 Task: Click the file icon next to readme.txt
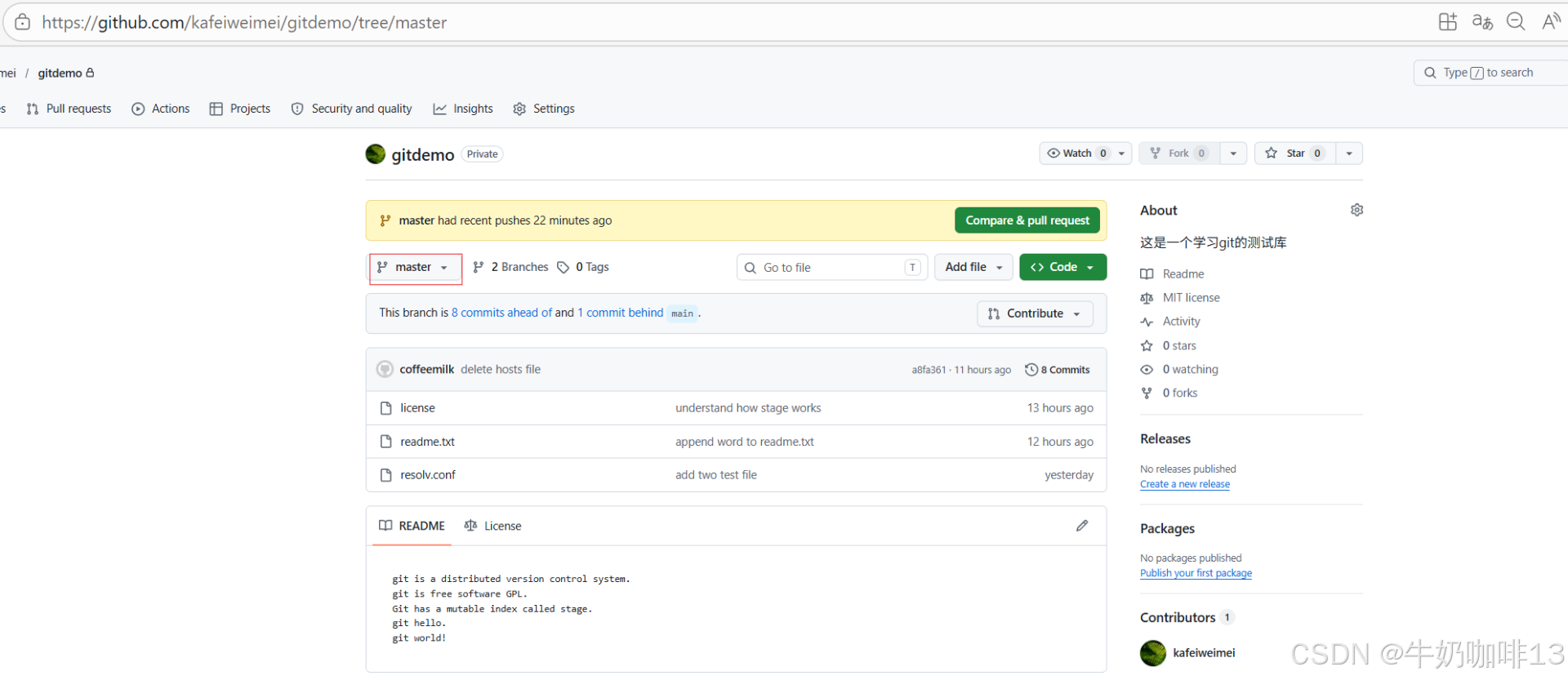pyautogui.click(x=386, y=442)
